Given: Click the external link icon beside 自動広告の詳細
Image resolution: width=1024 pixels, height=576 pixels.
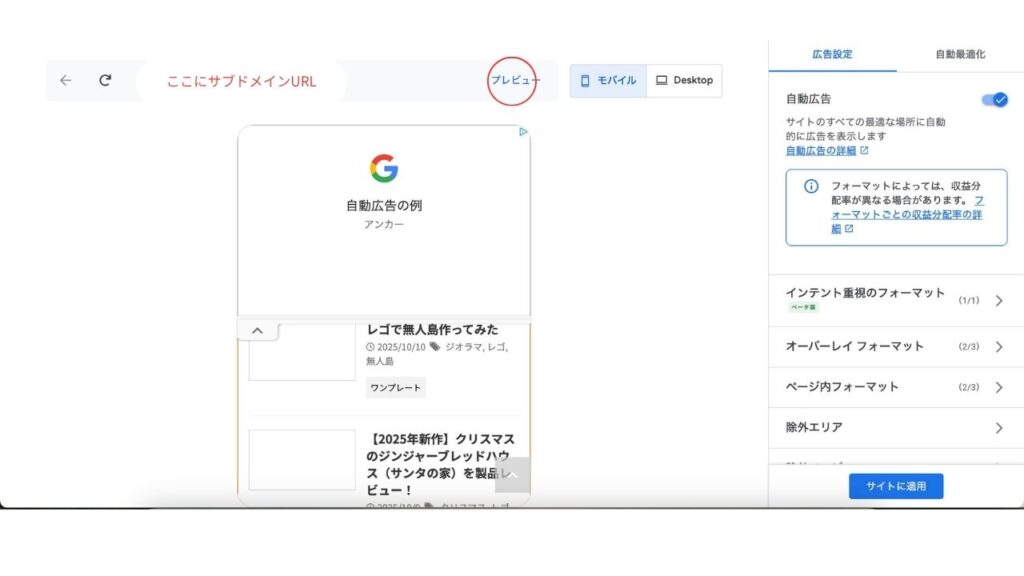Looking at the screenshot, I should click(864, 151).
